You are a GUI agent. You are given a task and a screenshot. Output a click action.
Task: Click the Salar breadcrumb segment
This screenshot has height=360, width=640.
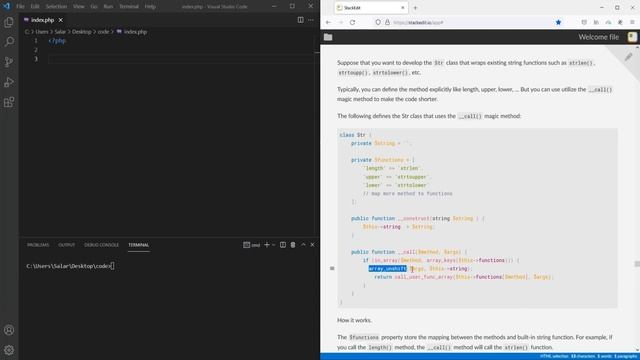point(60,32)
